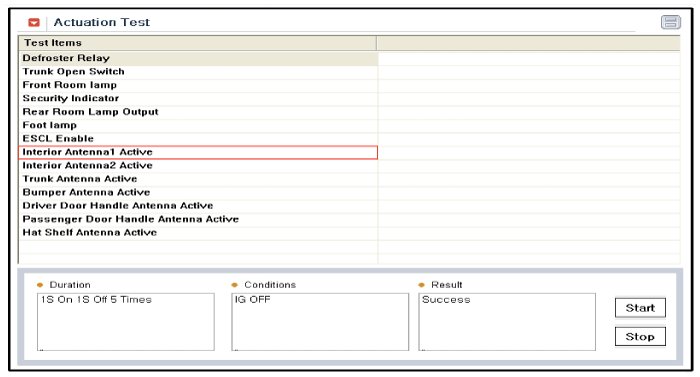Screen dimensions: 700x377
Task: Start the actuation test
Action: 640,308
